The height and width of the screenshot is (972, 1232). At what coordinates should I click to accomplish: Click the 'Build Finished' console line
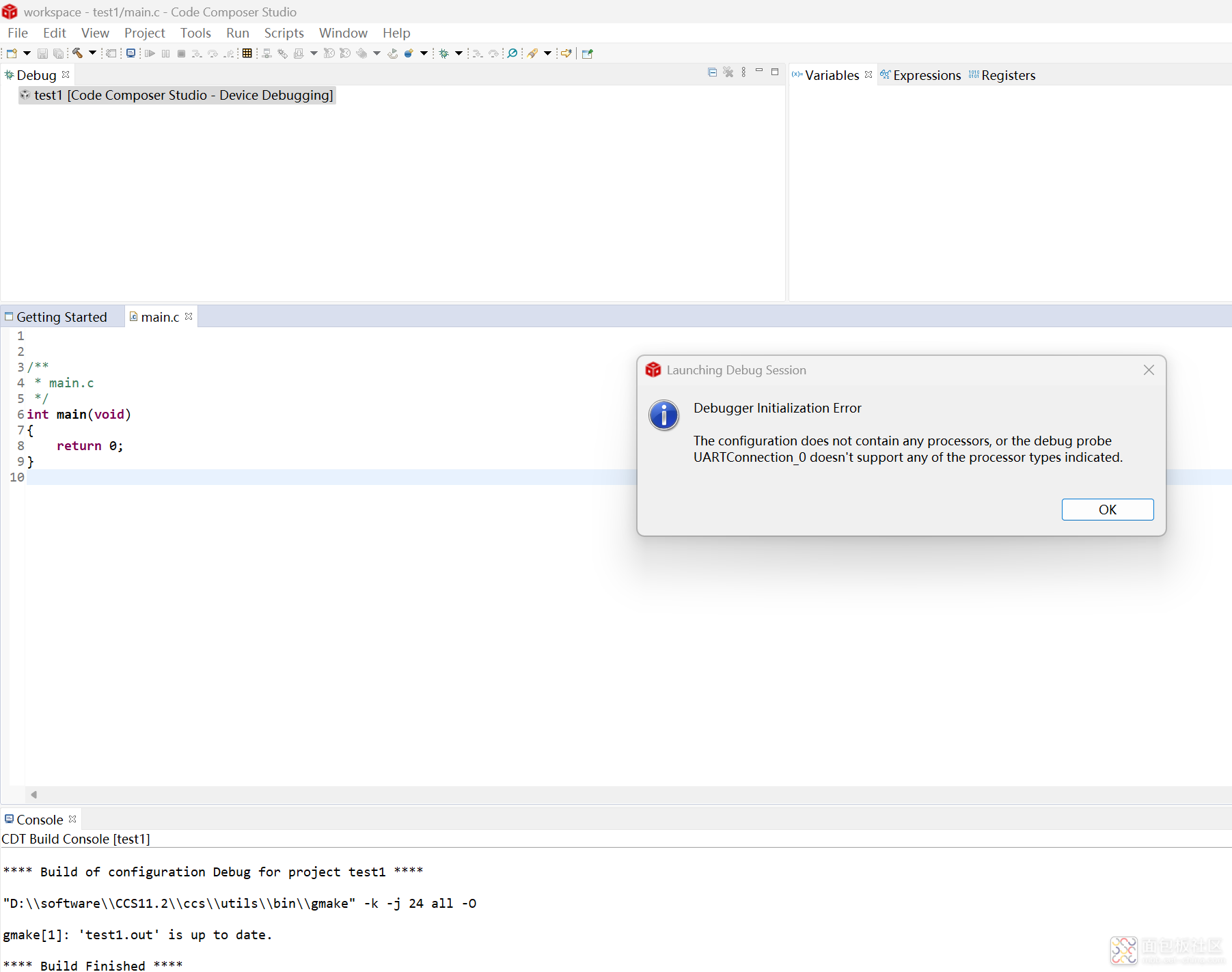click(x=92, y=965)
